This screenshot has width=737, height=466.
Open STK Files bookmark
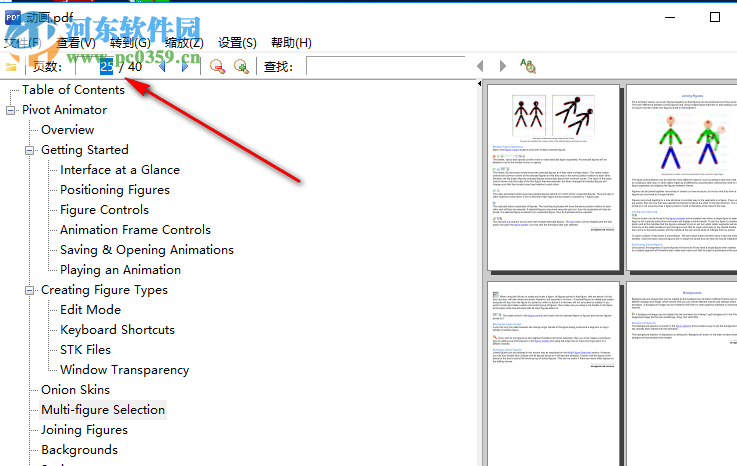pos(85,350)
